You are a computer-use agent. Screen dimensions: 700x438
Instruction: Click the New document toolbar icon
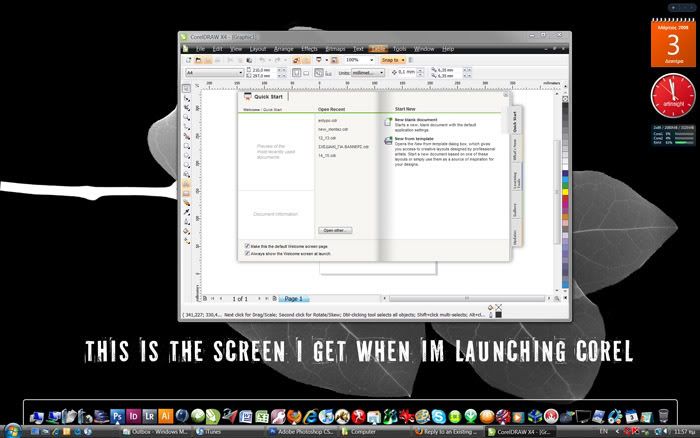pyautogui.click(x=189, y=60)
